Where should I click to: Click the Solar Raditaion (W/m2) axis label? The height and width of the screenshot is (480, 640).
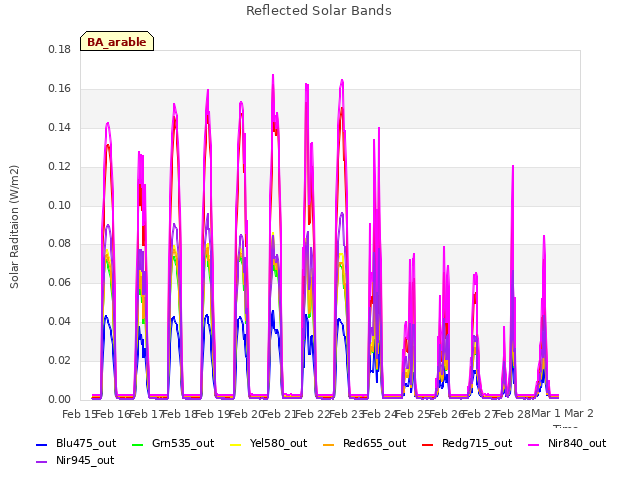click(x=14, y=227)
